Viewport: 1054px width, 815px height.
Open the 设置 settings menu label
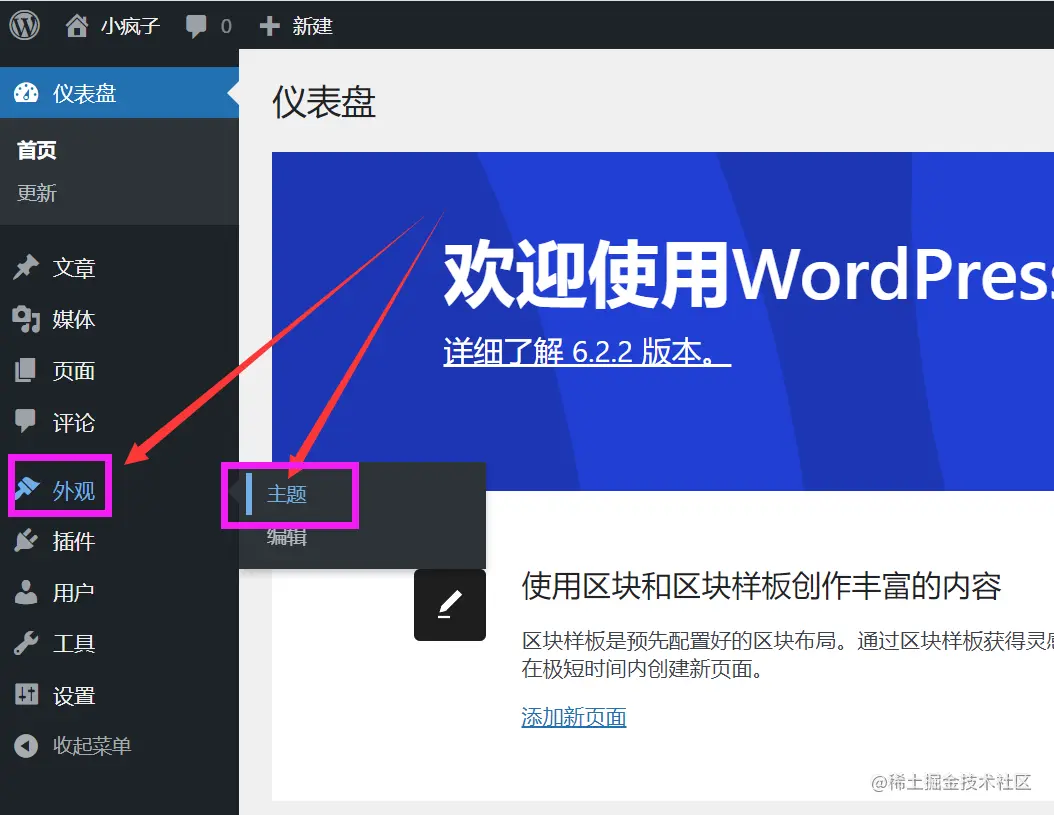(74, 695)
